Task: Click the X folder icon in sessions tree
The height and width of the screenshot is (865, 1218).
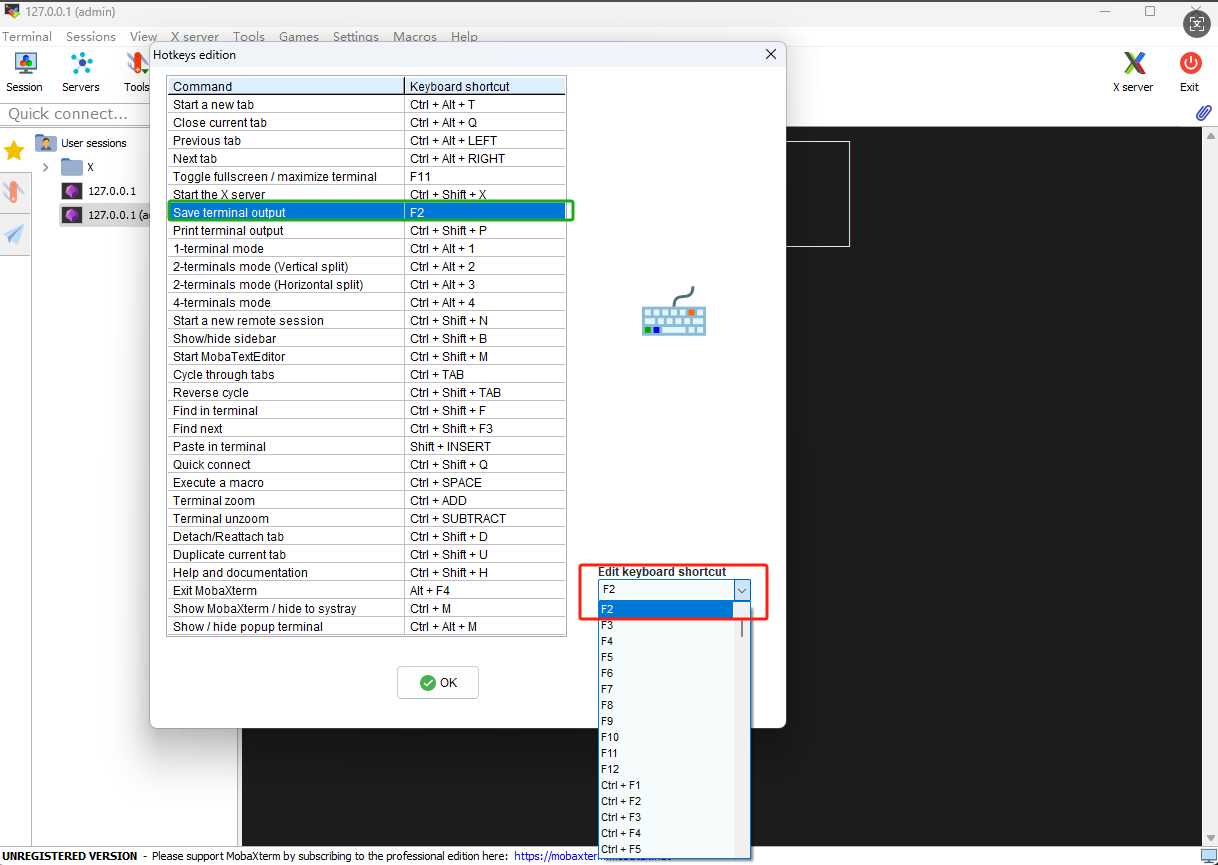Action: [x=71, y=167]
